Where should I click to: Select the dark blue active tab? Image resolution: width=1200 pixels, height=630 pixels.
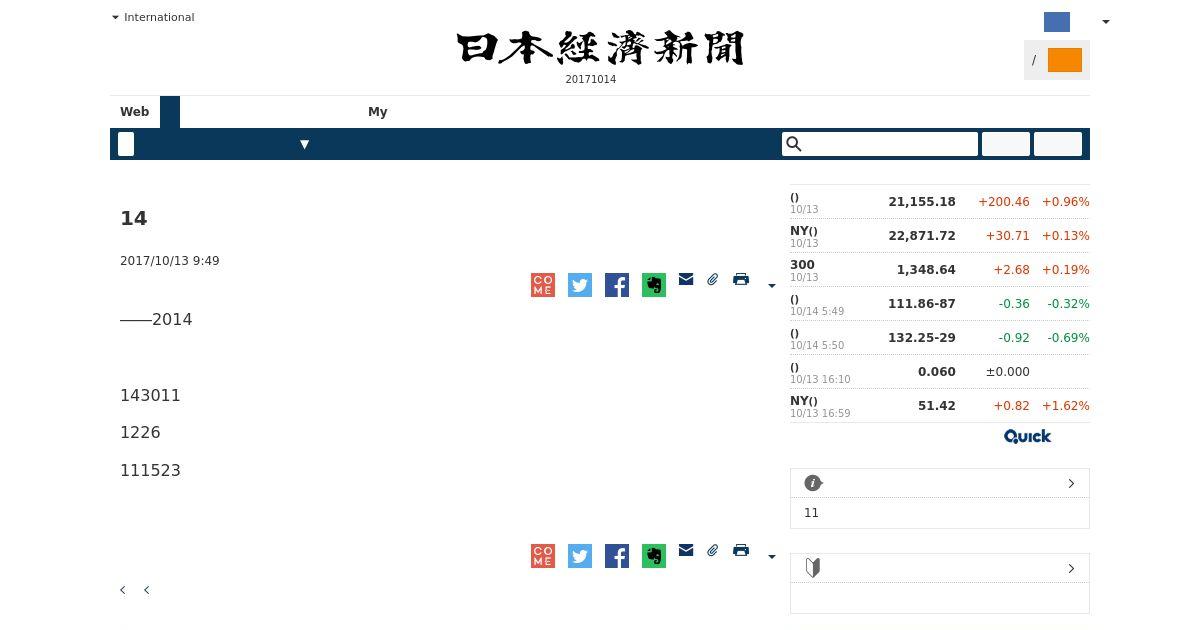[x=170, y=112]
